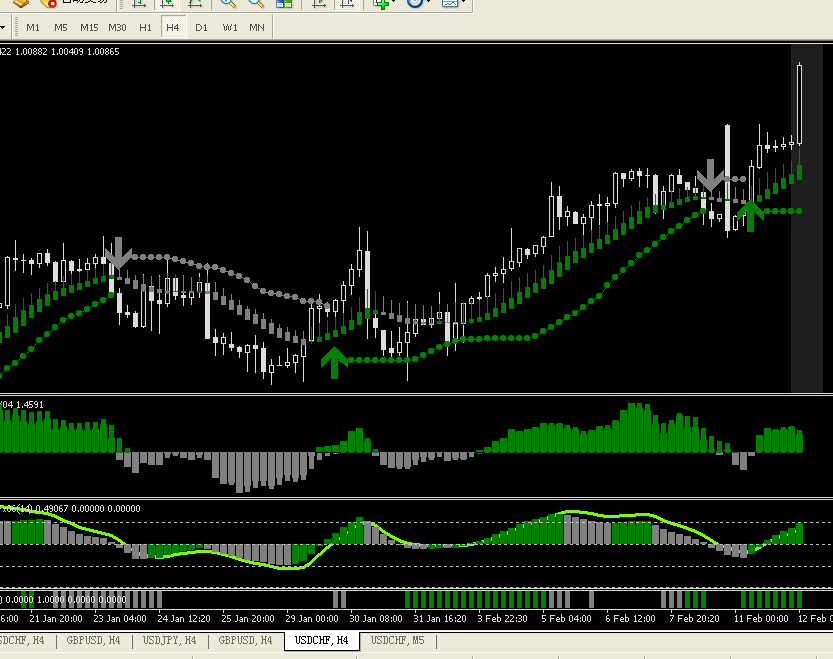Image resolution: width=833 pixels, height=659 pixels.
Task: Open the dropdown arrow left of M1
Action: pos(3,28)
